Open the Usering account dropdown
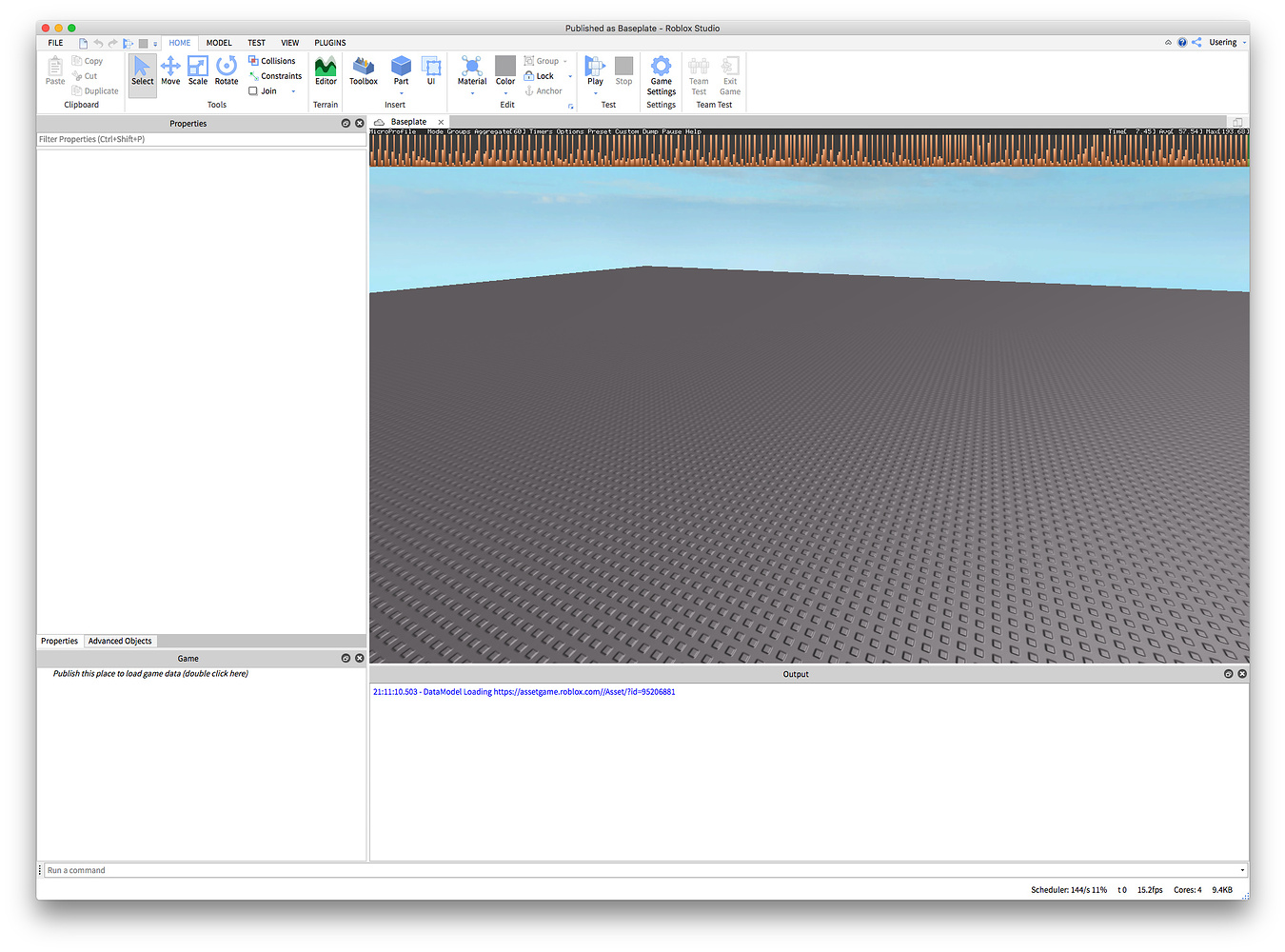 [1227, 43]
